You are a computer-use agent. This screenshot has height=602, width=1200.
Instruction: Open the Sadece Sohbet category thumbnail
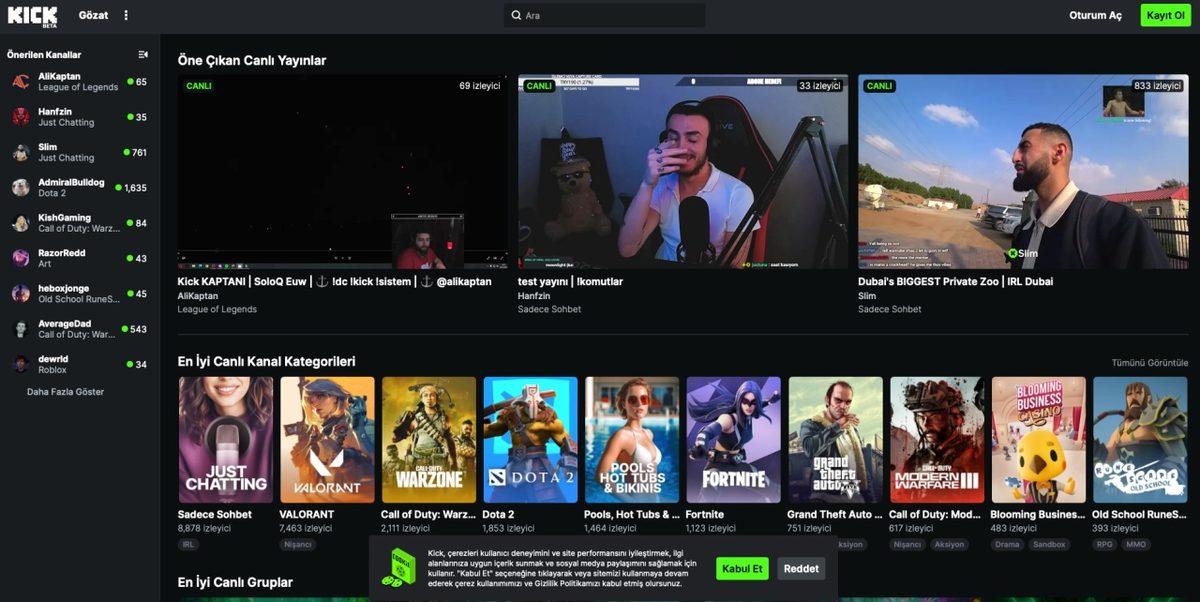click(225, 438)
